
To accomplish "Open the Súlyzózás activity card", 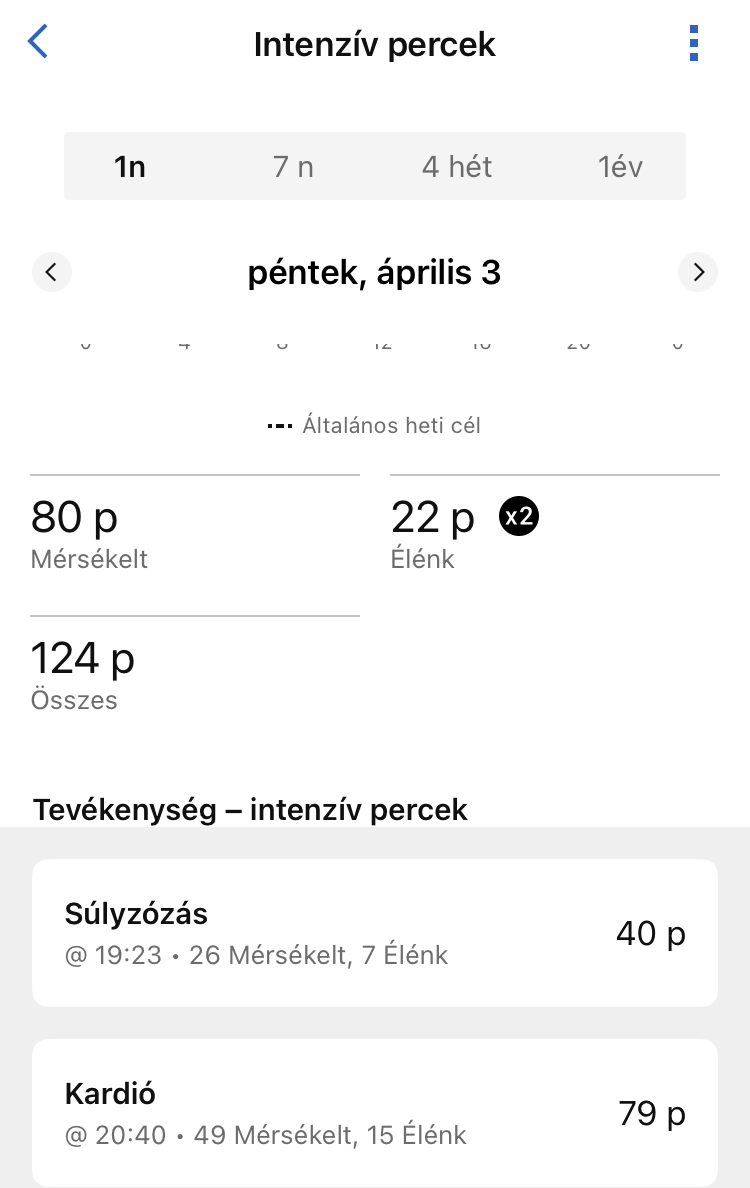I will 375,932.
